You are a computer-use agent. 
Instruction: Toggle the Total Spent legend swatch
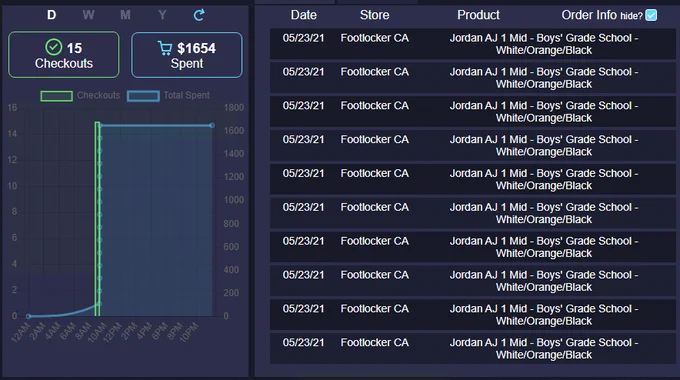[143, 96]
